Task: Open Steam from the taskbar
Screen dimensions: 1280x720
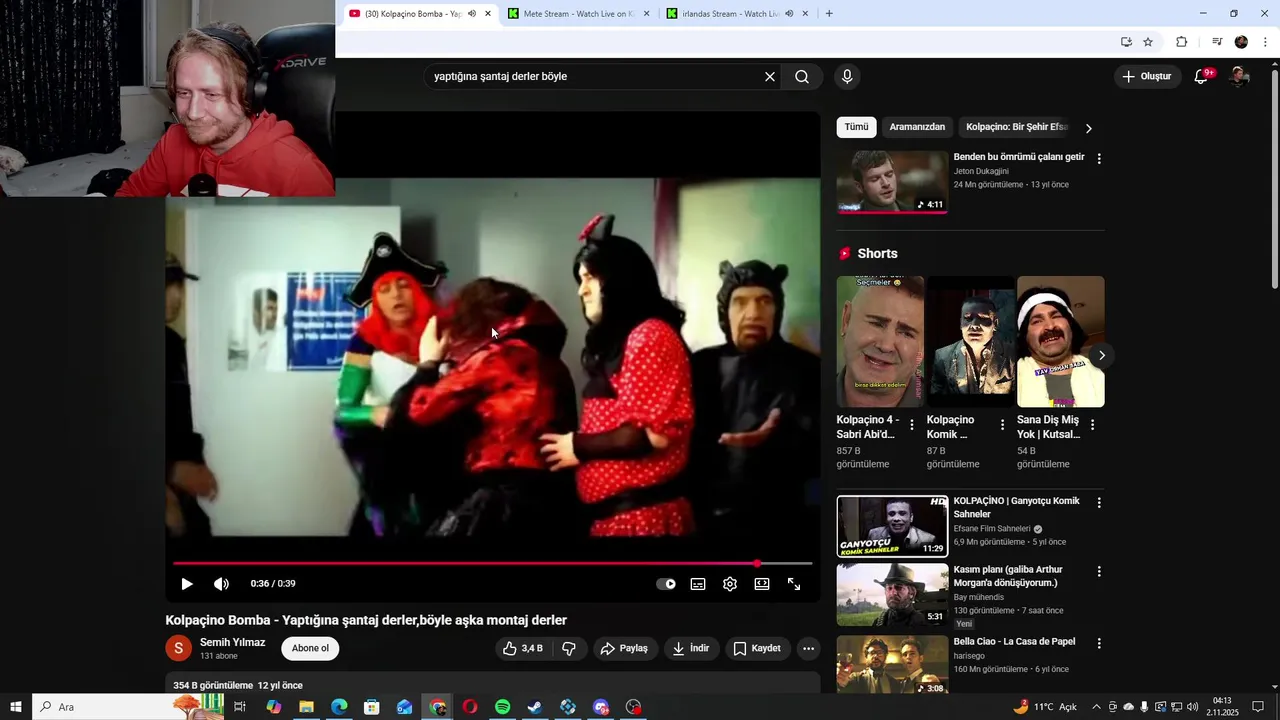Action: point(535,707)
